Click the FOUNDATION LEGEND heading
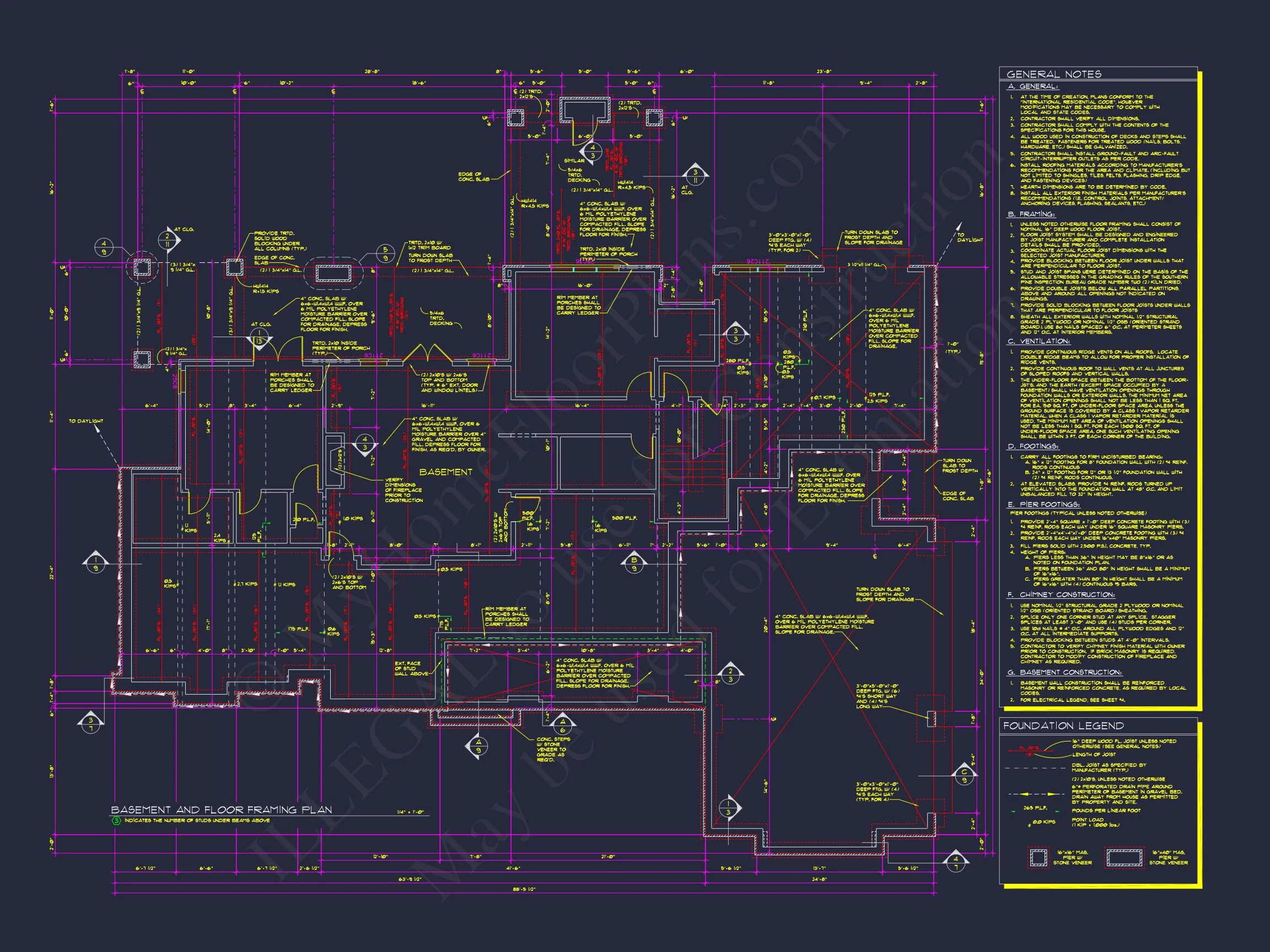This screenshot has height=952, width=1270. pos(1063,726)
